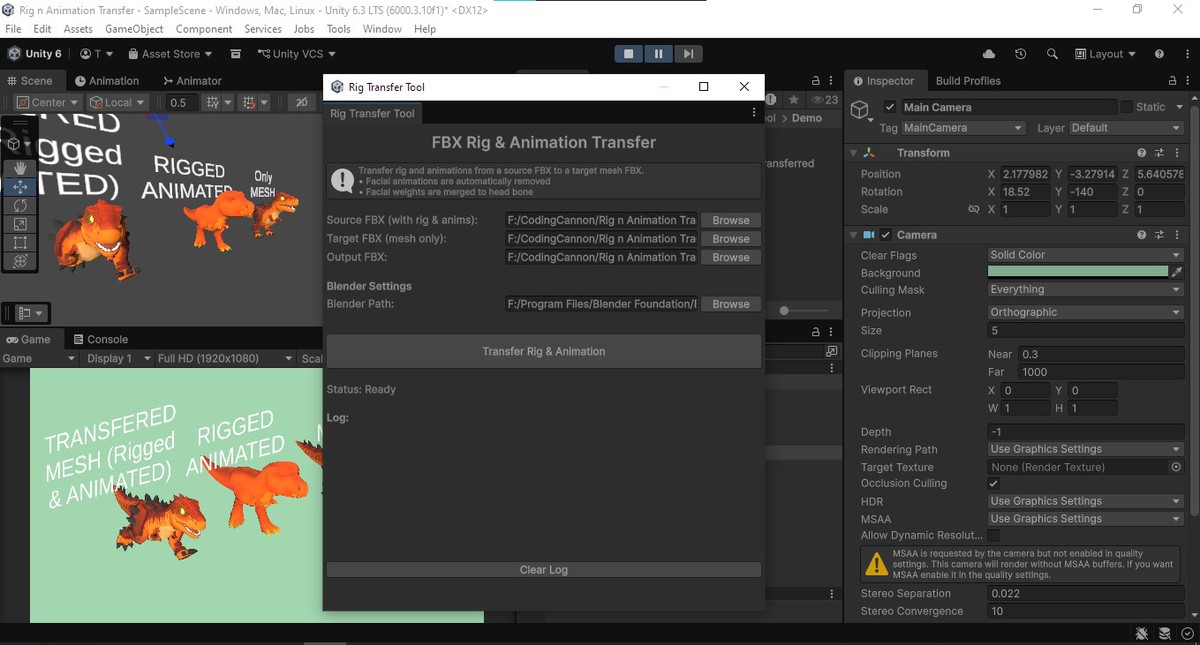Open Rendering Path dropdown
1200x645 pixels.
click(x=1085, y=449)
